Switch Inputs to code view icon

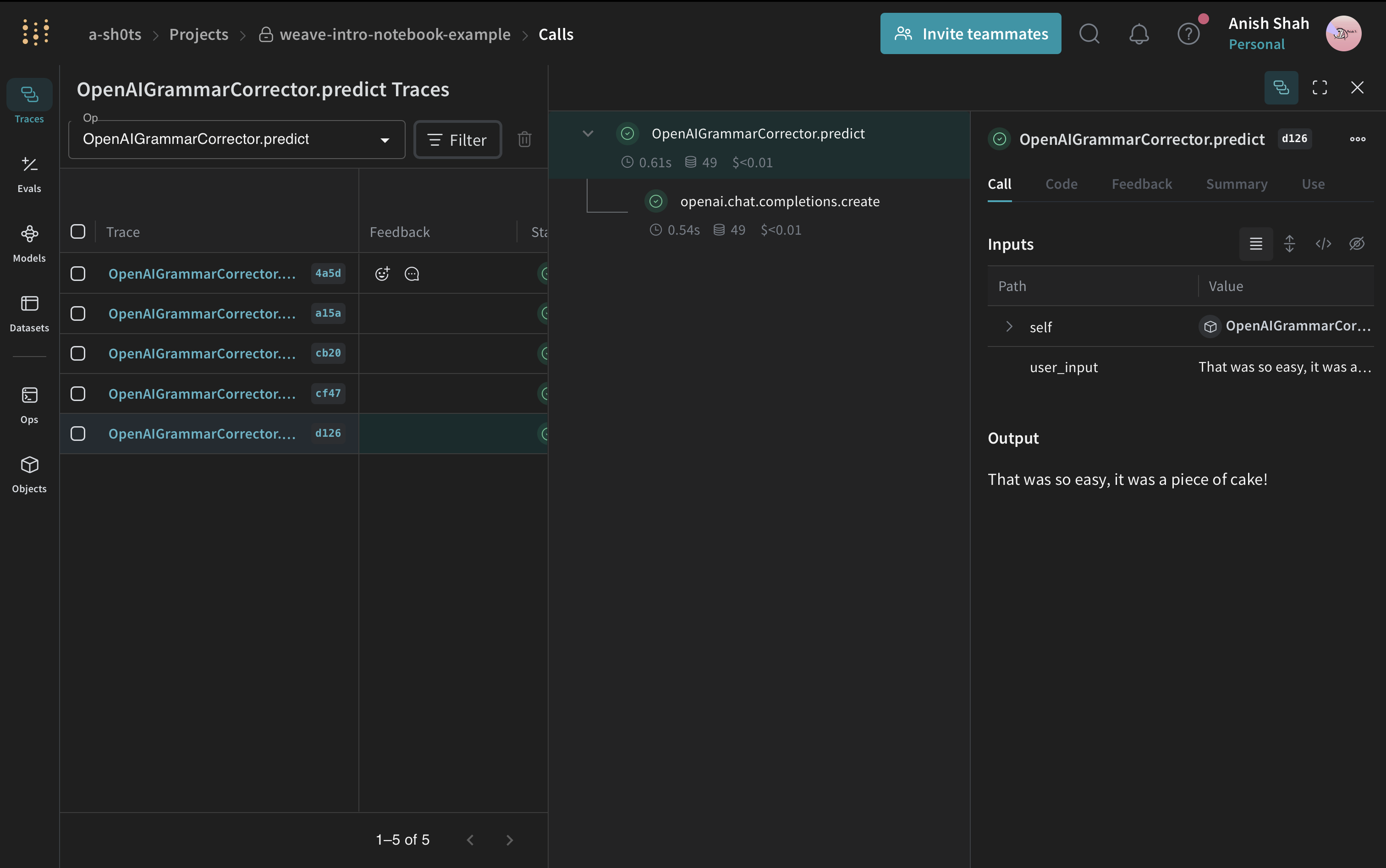1323,244
